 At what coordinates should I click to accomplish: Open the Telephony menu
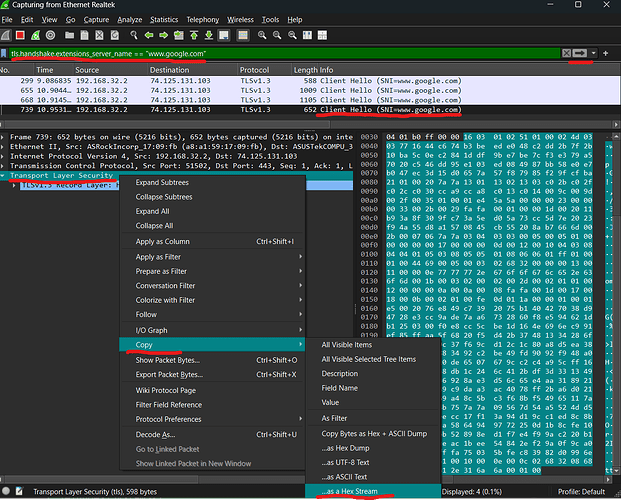(x=202, y=19)
